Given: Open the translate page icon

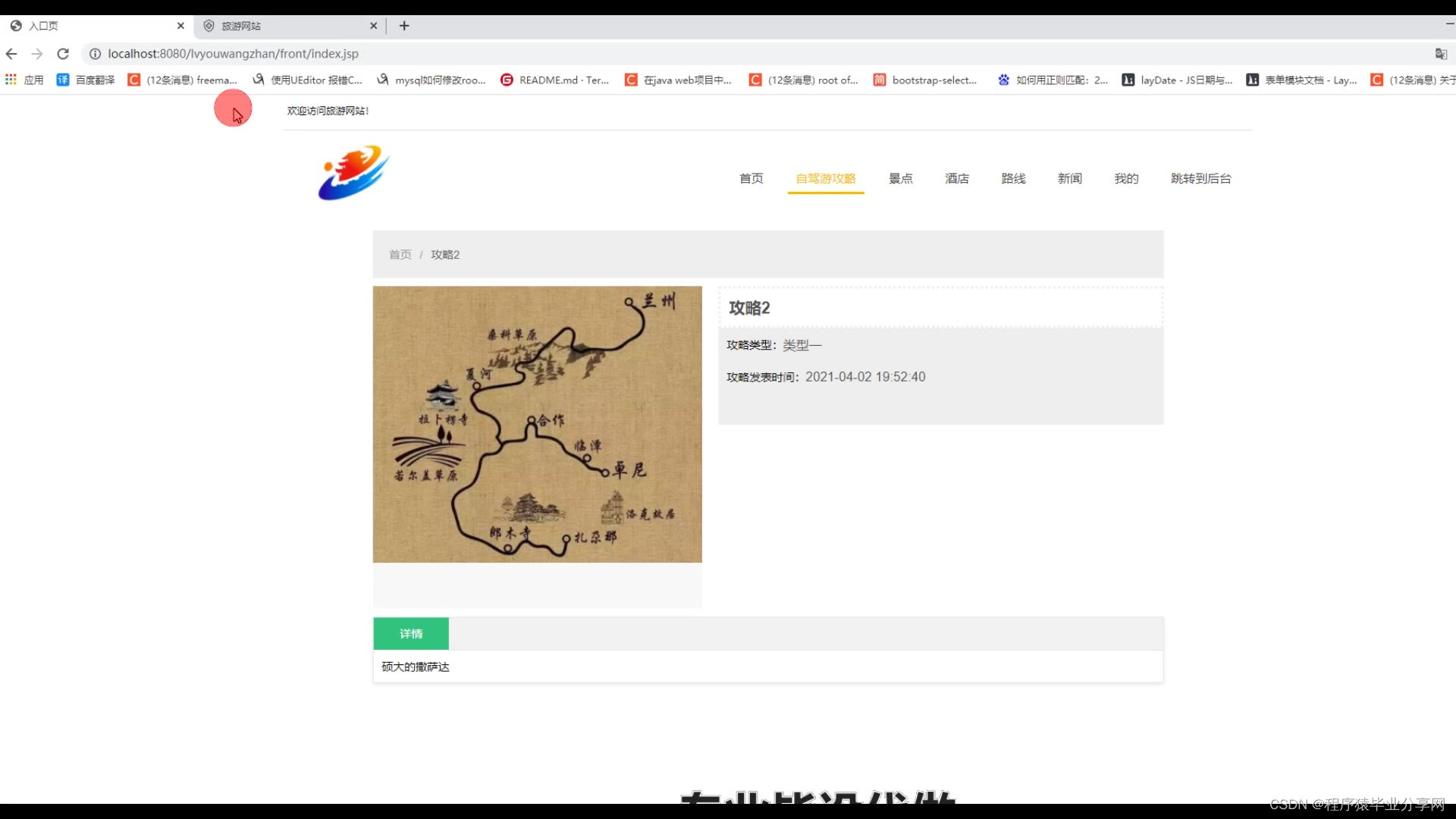Looking at the screenshot, I should [x=1441, y=54].
